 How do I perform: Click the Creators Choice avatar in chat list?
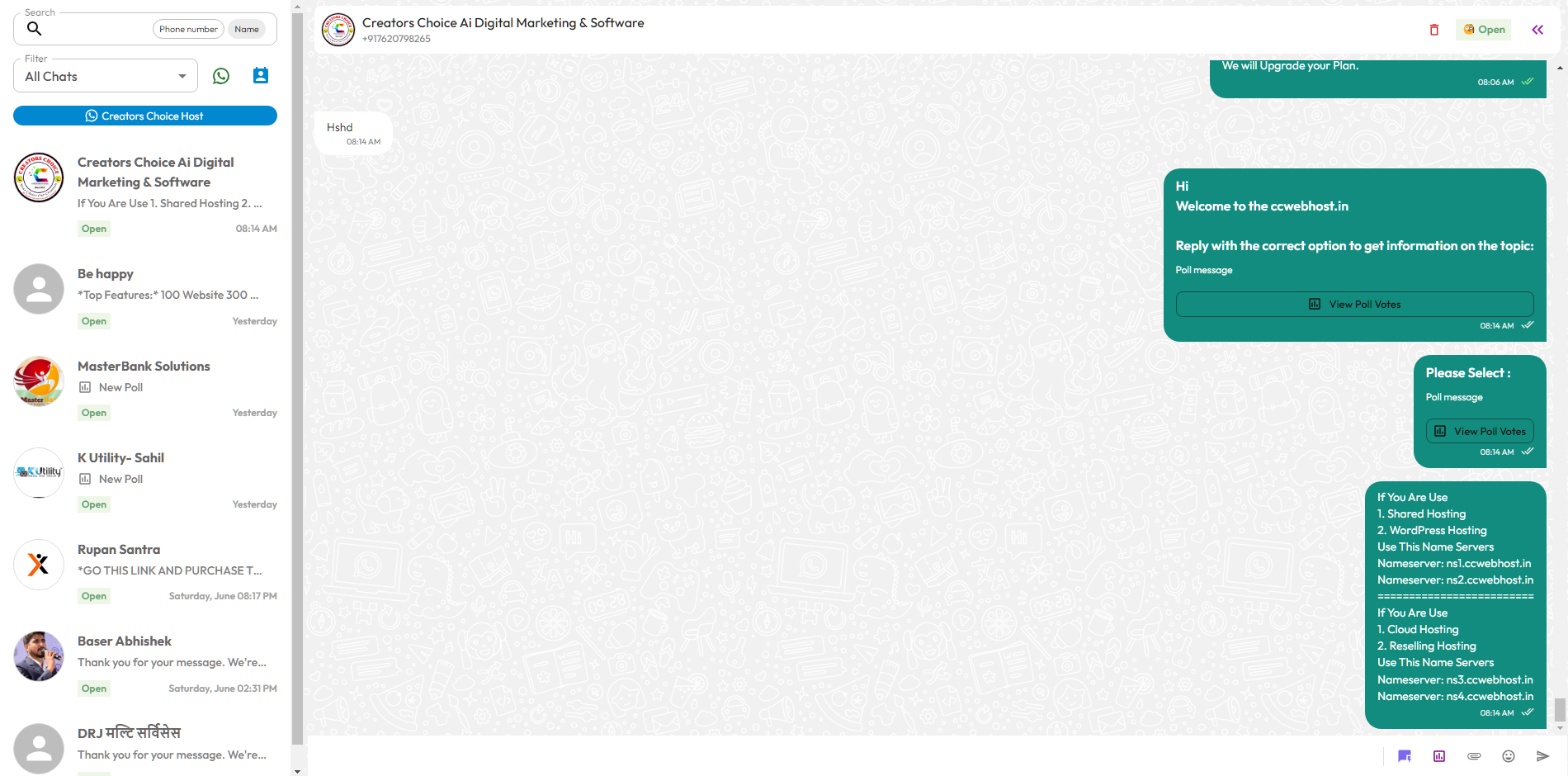[x=39, y=177]
